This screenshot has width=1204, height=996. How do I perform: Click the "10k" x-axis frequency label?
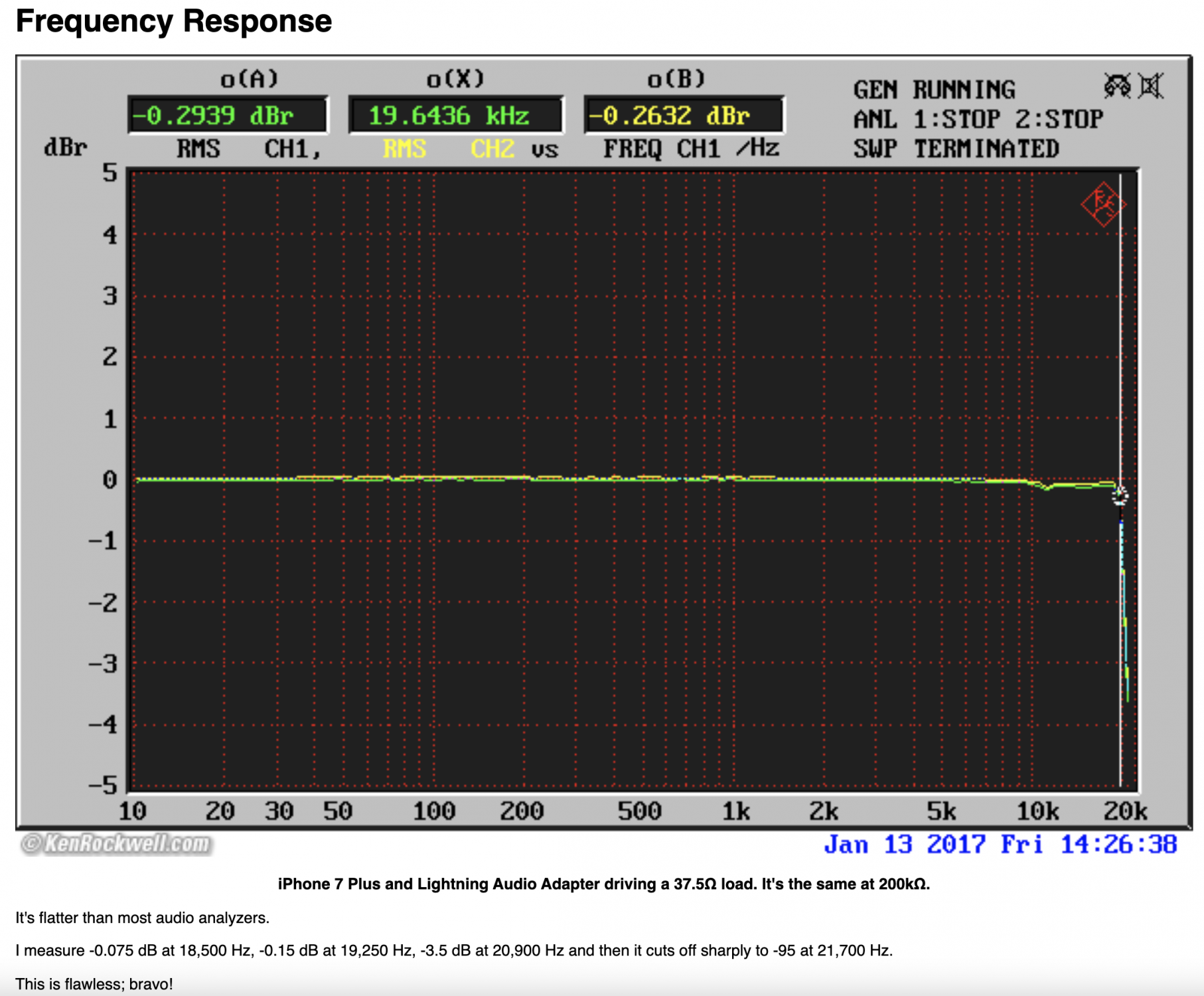coord(1037,811)
